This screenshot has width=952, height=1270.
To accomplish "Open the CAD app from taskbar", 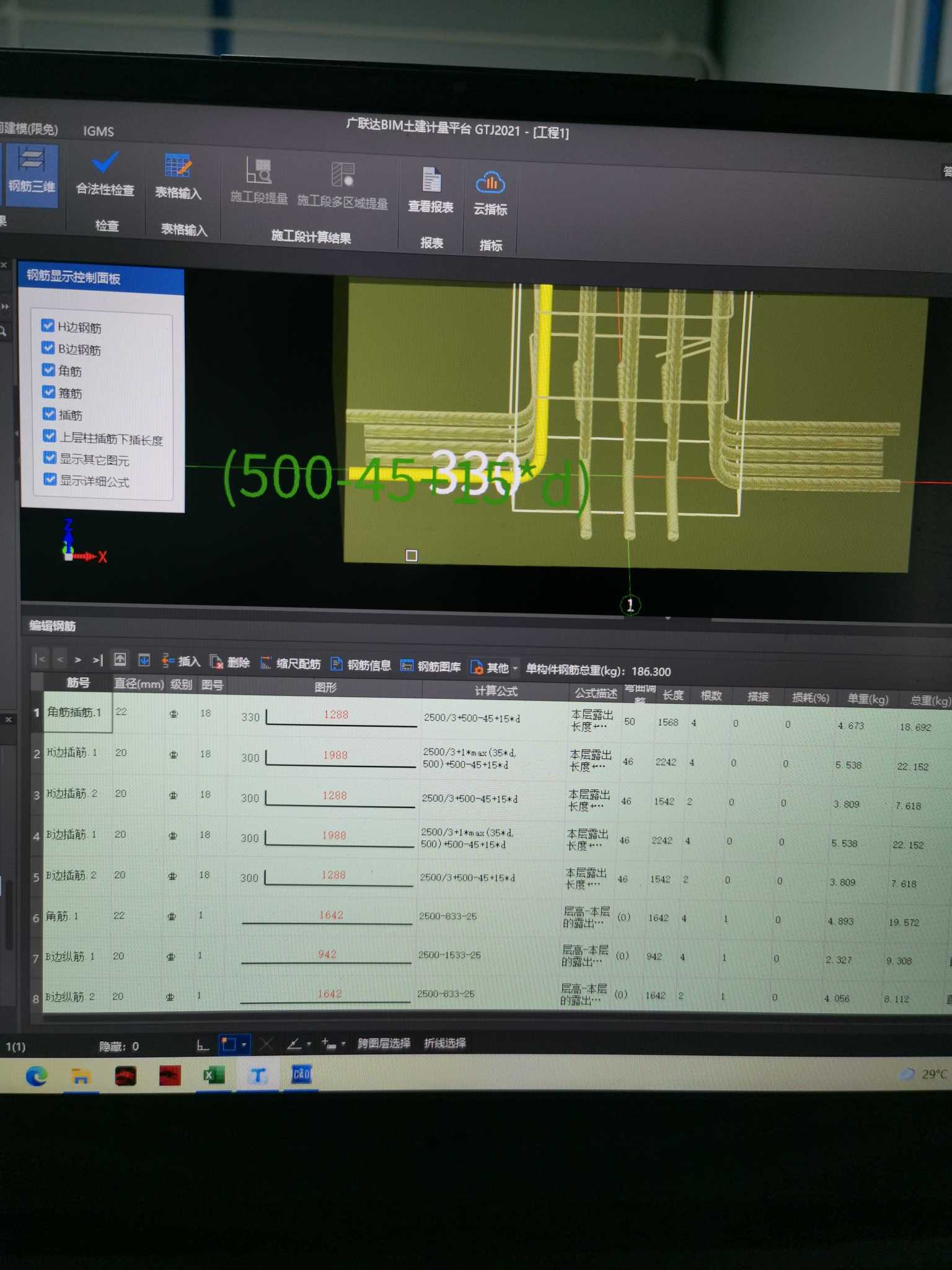I will pos(301,1074).
